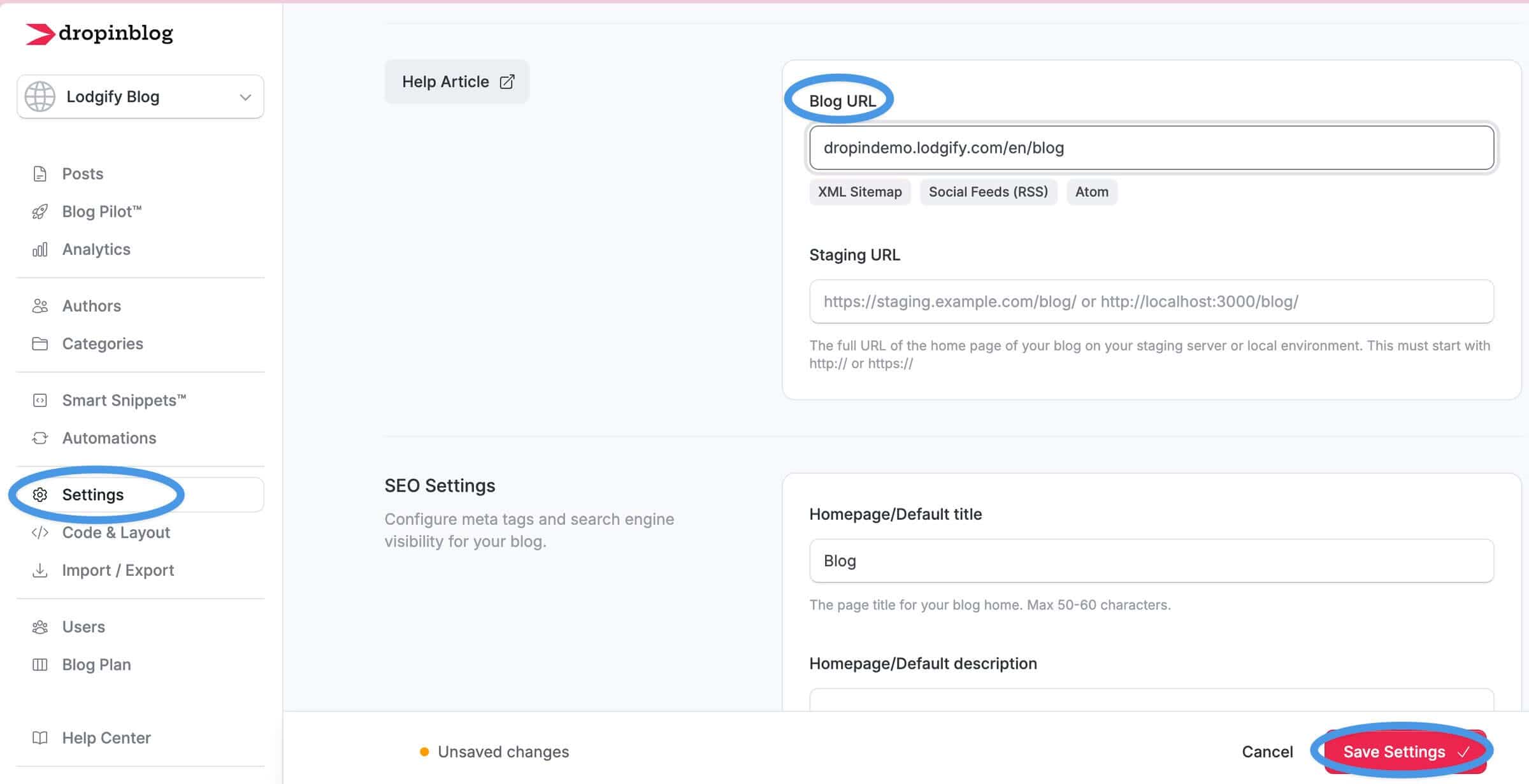The width and height of the screenshot is (1529, 784).
Task: Click into the Staging URL field
Action: tap(1151, 301)
